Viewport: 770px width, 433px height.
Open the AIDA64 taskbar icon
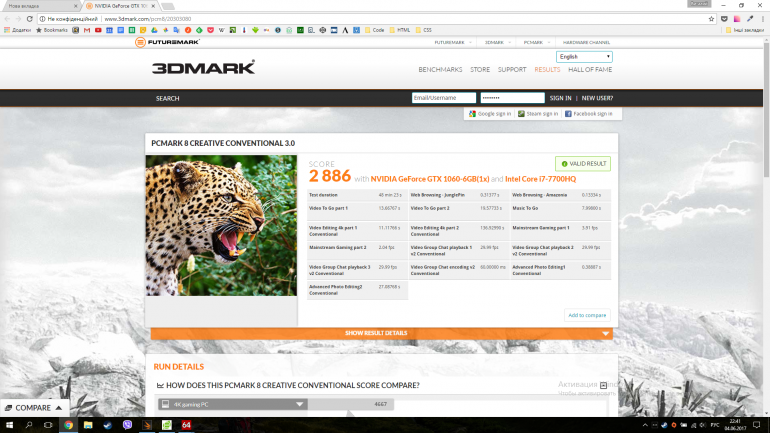pos(186,425)
